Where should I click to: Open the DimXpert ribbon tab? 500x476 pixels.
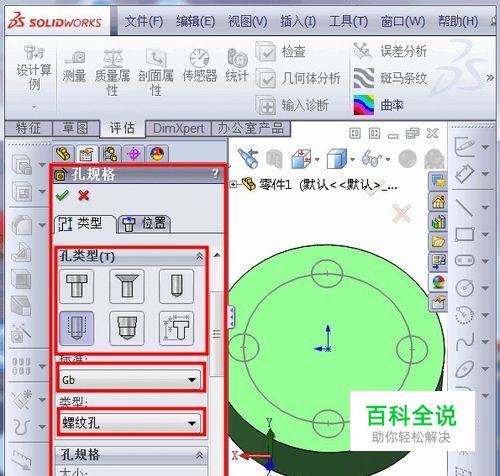[178, 128]
